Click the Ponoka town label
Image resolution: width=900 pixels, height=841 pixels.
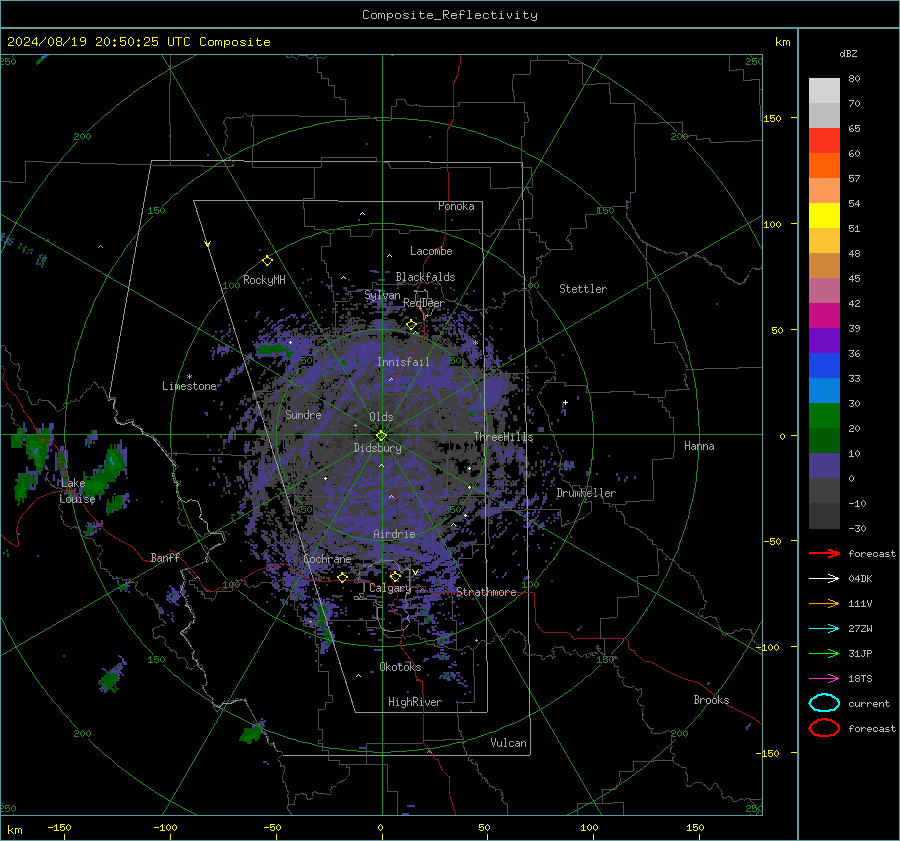point(456,207)
